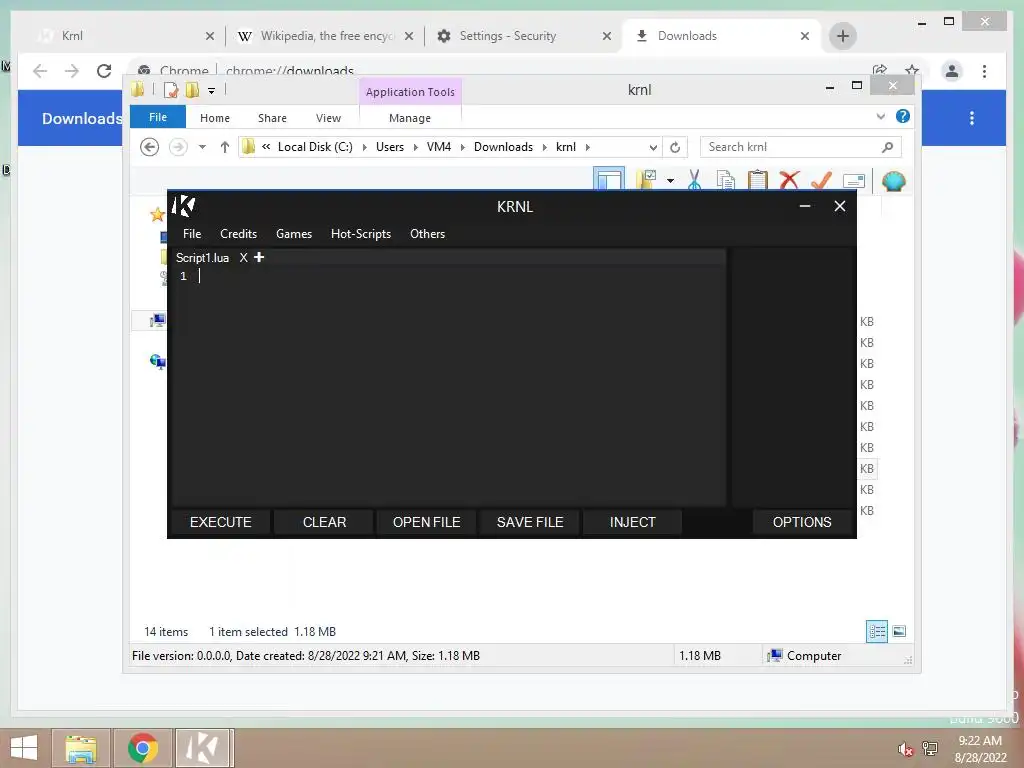1024x768 pixels.
Task: Refresh the krnl folder in Explorer
Action: coord(675,147)
